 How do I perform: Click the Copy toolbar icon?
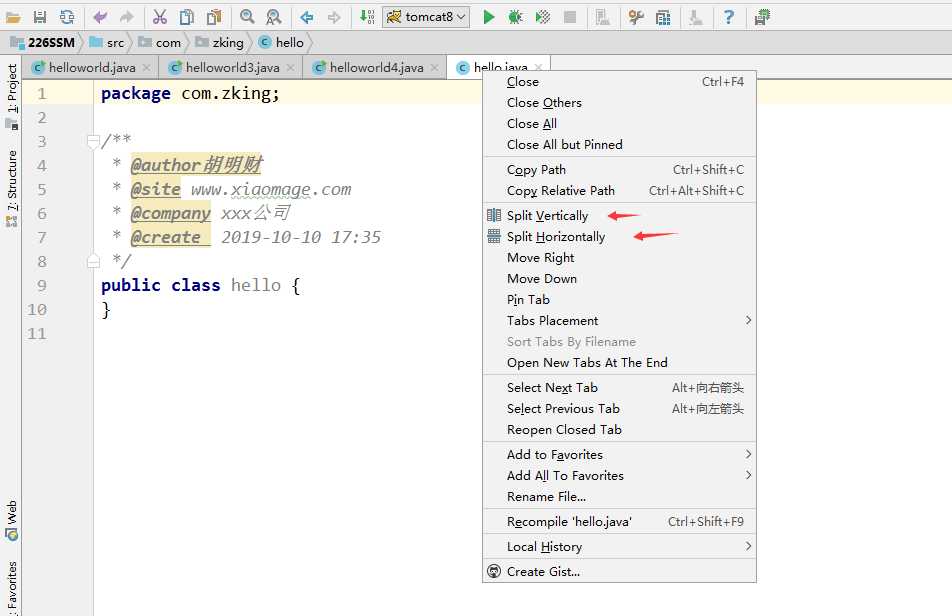[x=187, y=17]
